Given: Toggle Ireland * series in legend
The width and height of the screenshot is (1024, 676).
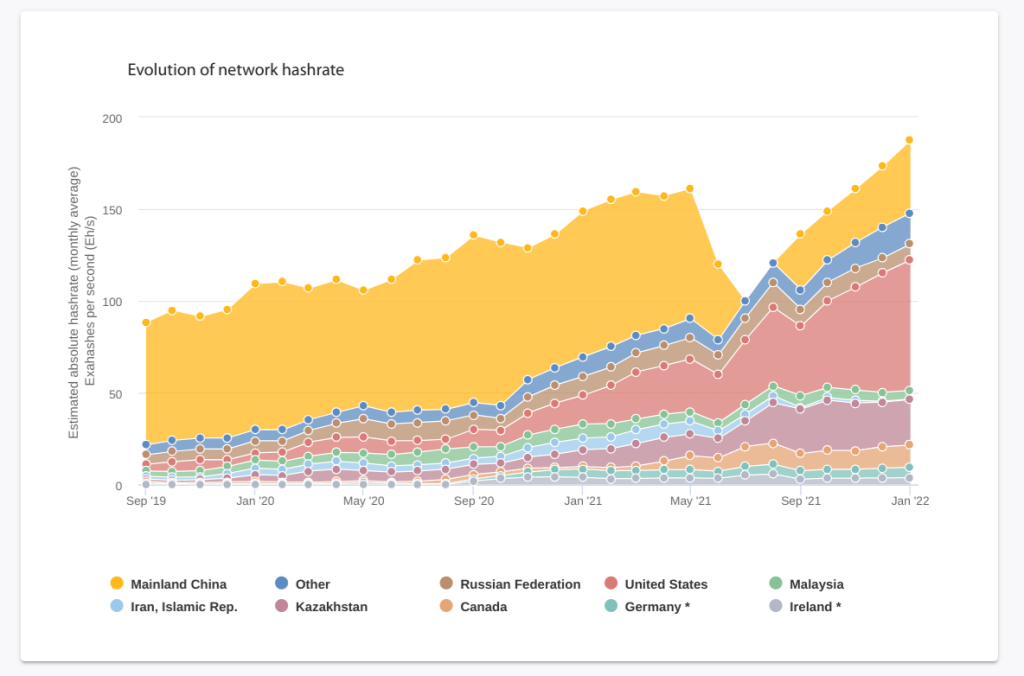Looking at the screenshot, I should click(805, 606).
